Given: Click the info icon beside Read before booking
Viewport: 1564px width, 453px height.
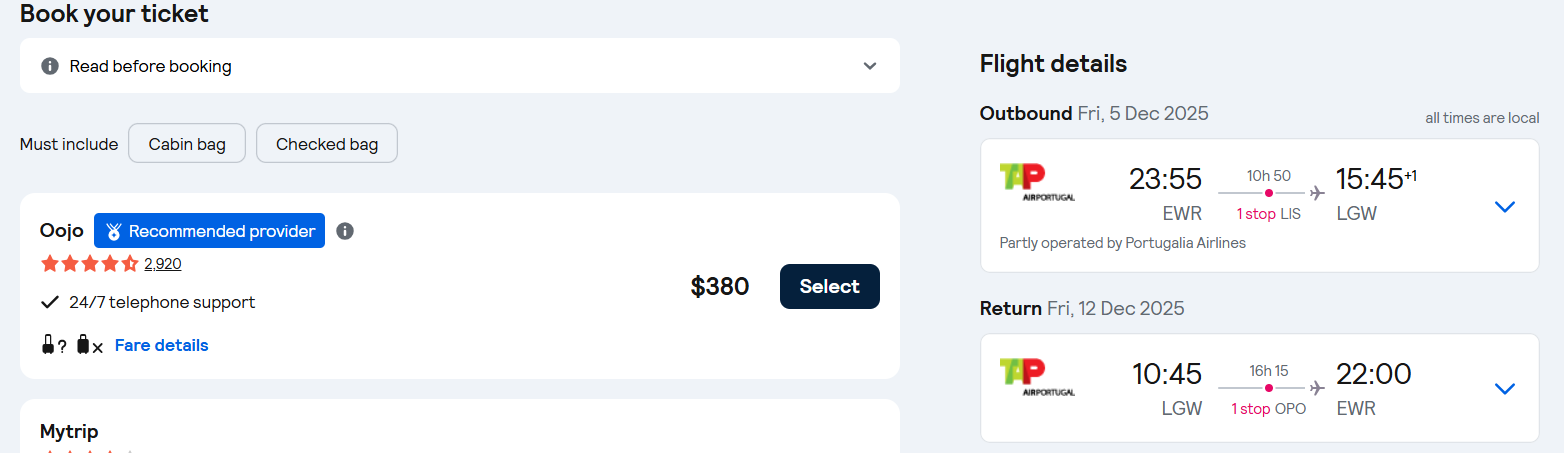Looking at the screenshot, I should (x=49, y=66).
